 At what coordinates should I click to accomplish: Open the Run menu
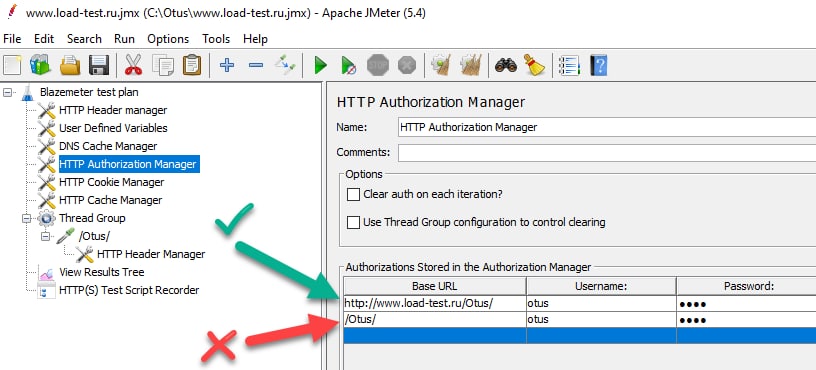click(x=124, y=39)
